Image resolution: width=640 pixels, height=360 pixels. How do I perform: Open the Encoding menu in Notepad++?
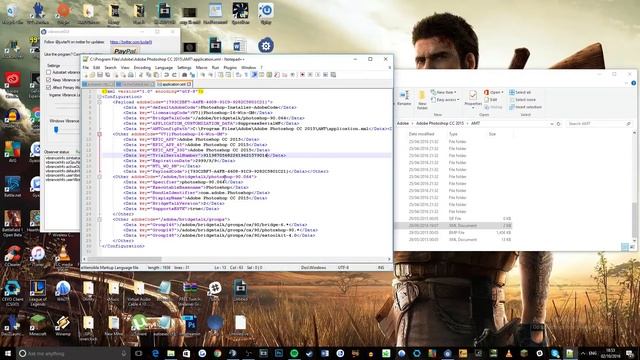(142, 67)
